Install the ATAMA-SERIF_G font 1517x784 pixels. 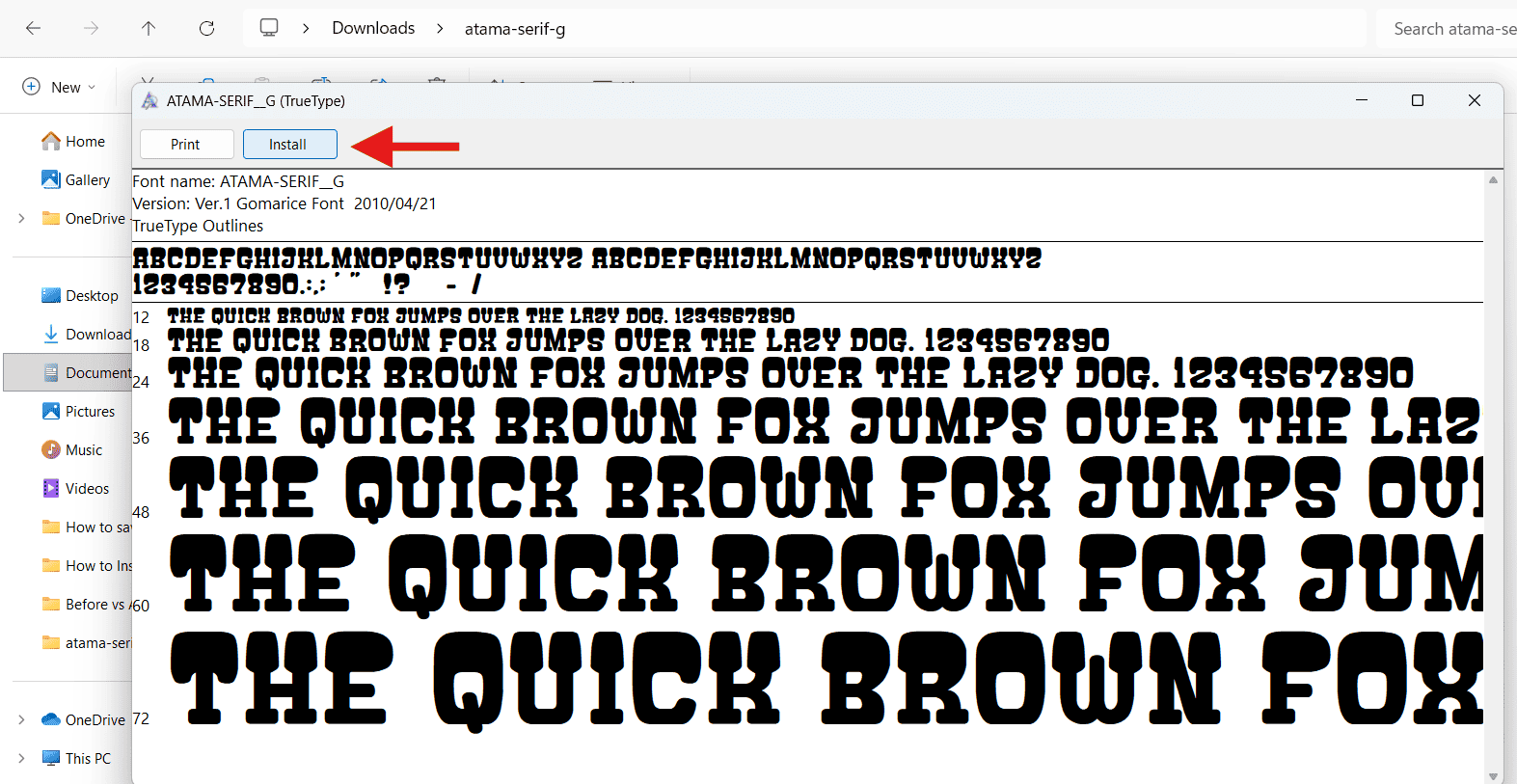289,145
